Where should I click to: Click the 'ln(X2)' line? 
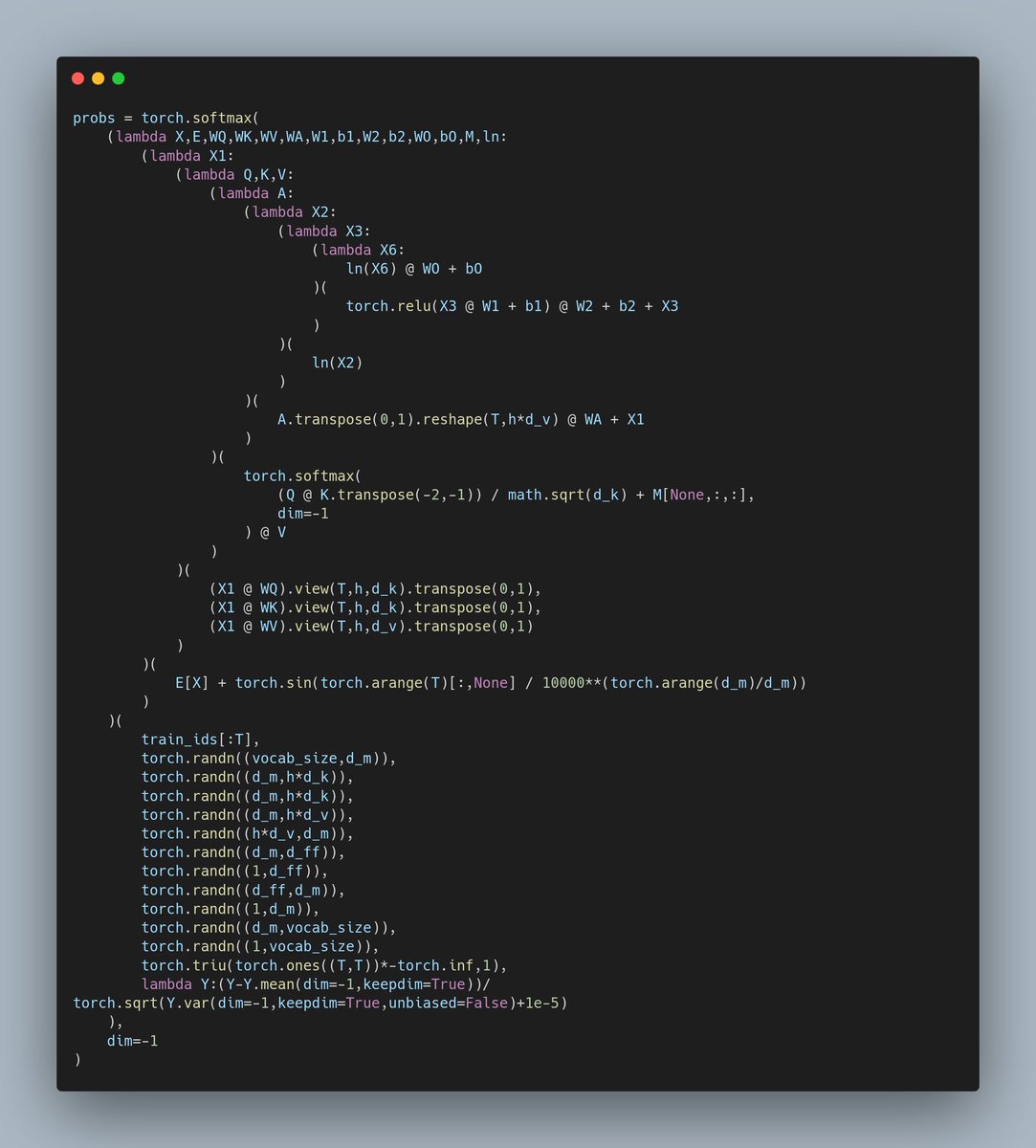click(338, 363)
